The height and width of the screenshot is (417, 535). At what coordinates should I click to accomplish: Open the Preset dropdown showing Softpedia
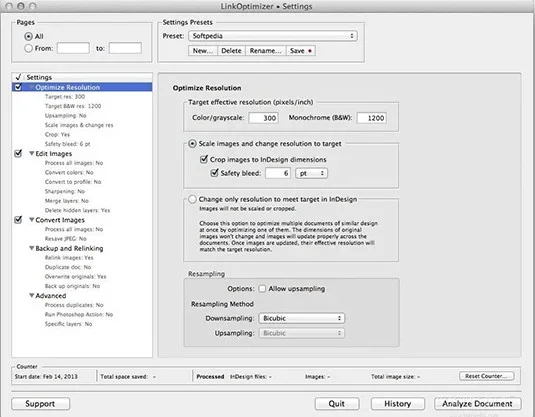(x=273, y=36)
